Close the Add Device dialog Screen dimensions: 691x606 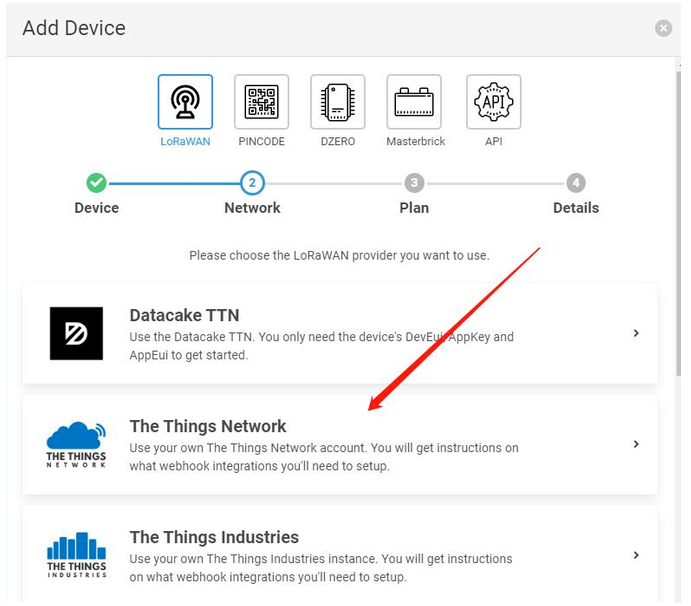pyautogui.click(x=663, y=28)
